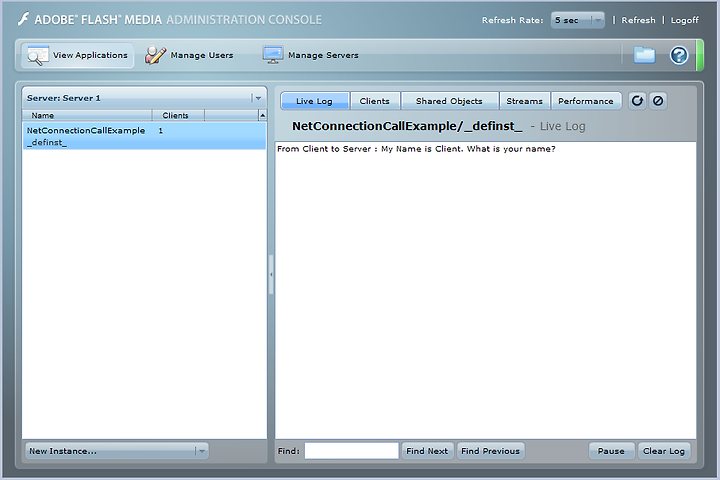Collapse left panel using divider handle

point(271,275)
